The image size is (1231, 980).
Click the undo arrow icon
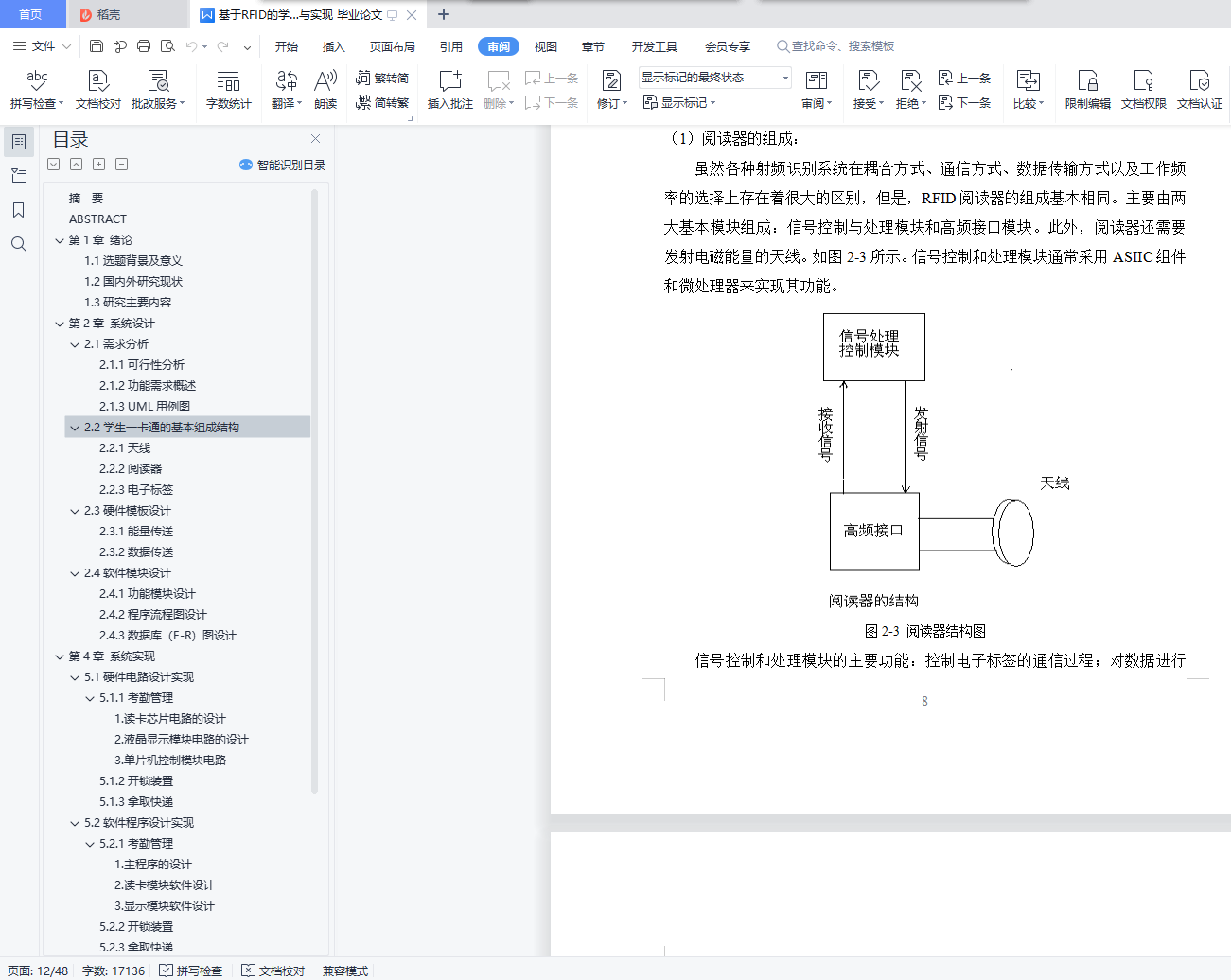pyautogui.click(x=192, y=45)
